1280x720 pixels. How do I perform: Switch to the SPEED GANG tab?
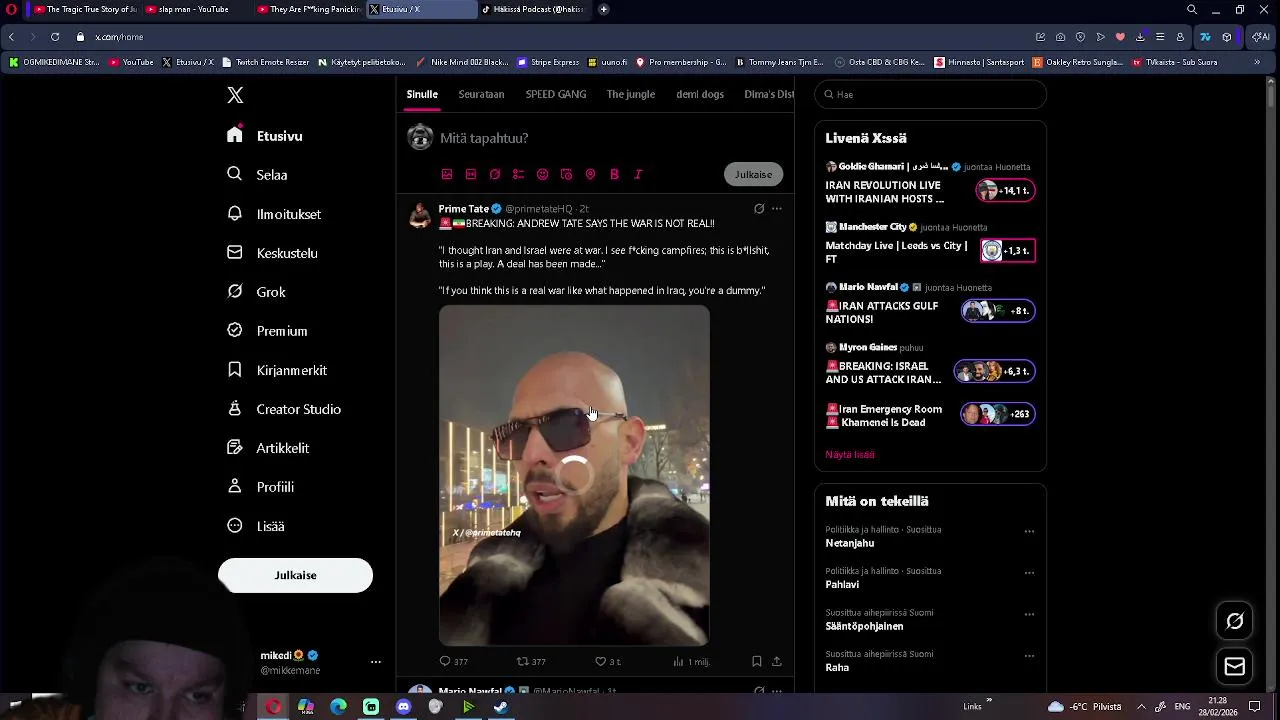click(x=556, y=94)
